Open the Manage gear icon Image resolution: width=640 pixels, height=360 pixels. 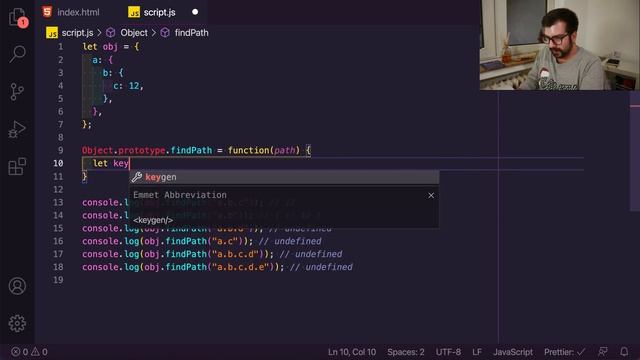(x=17, y=323)
